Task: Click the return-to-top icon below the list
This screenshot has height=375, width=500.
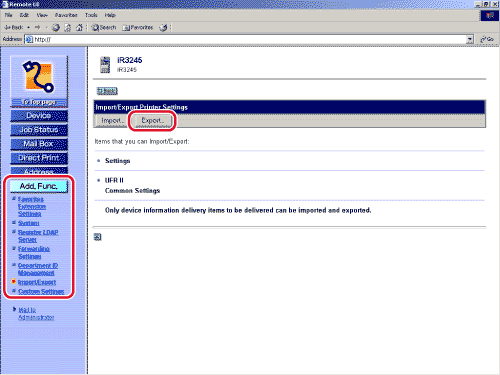Action: coord(97,237)
